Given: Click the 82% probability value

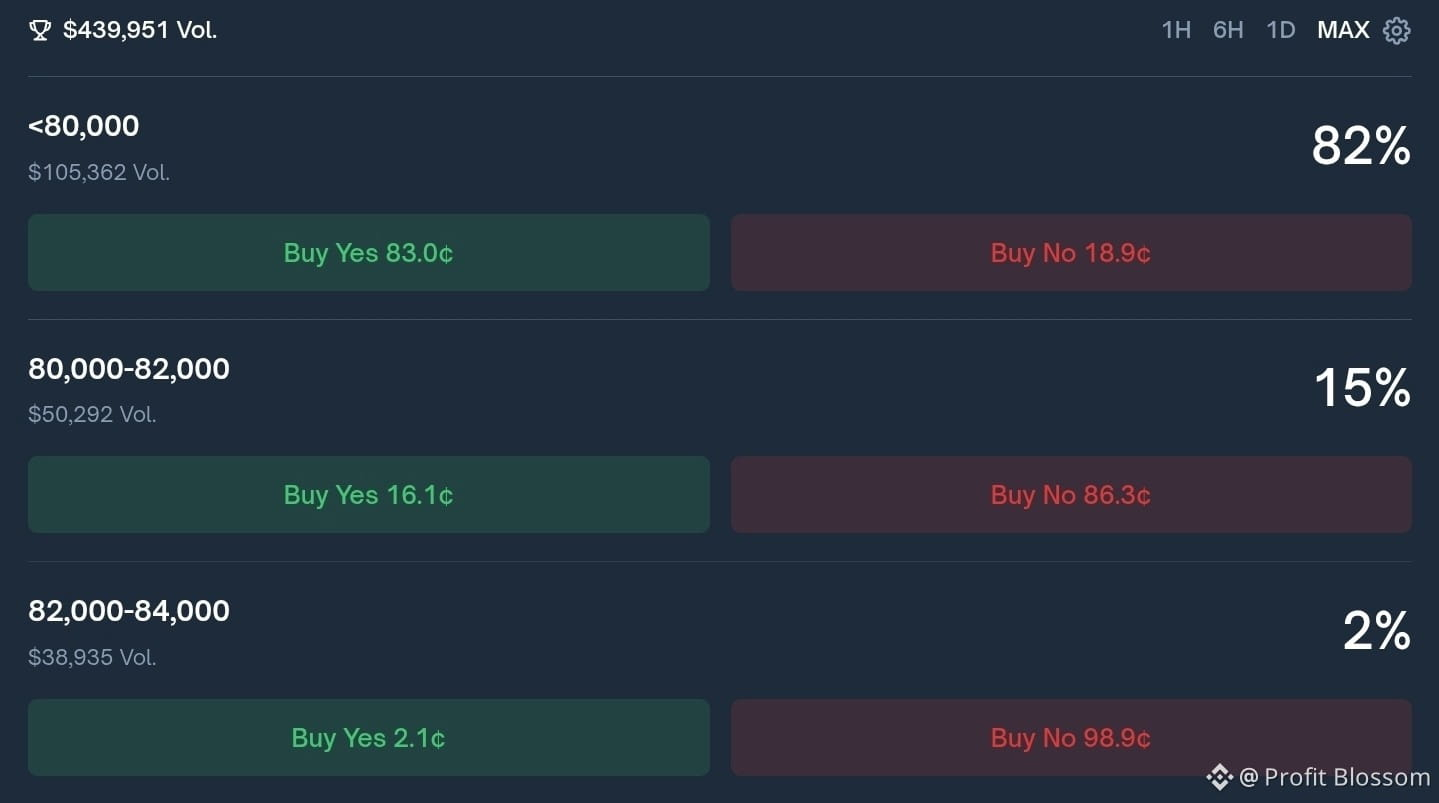Looking at the screenshot, I should (1361, 147).
